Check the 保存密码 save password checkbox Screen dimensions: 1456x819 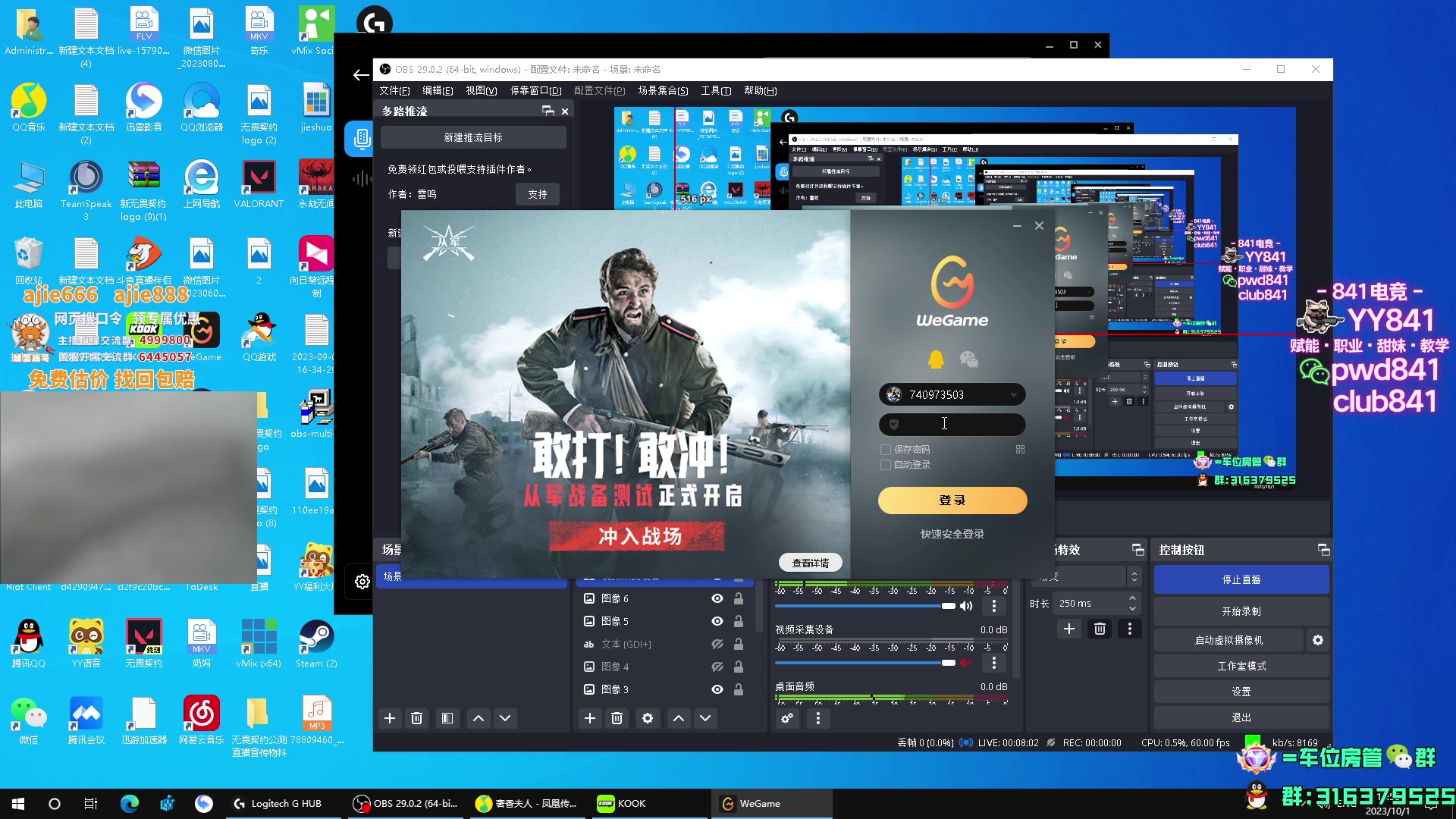click(x=886, y=449)
